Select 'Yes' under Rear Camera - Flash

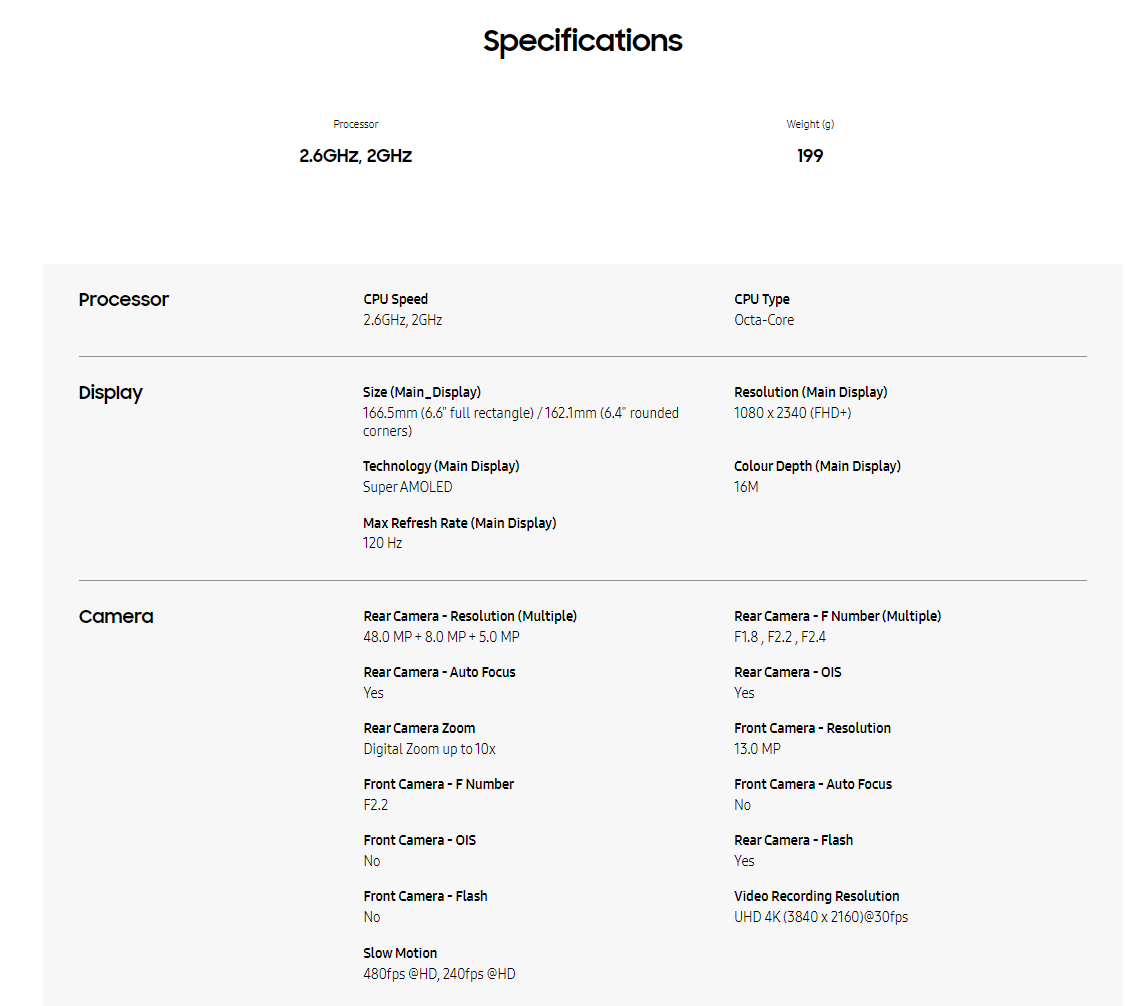click(744, 861)
